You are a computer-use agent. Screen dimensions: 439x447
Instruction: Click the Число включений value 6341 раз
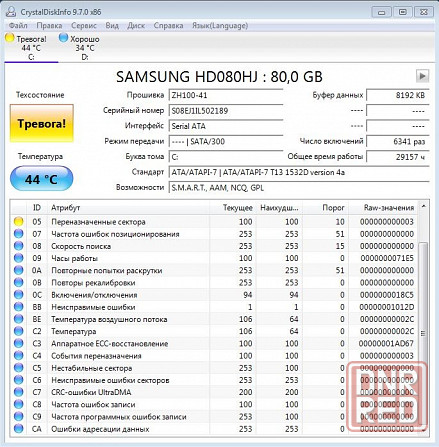click(x=398, y=141)
